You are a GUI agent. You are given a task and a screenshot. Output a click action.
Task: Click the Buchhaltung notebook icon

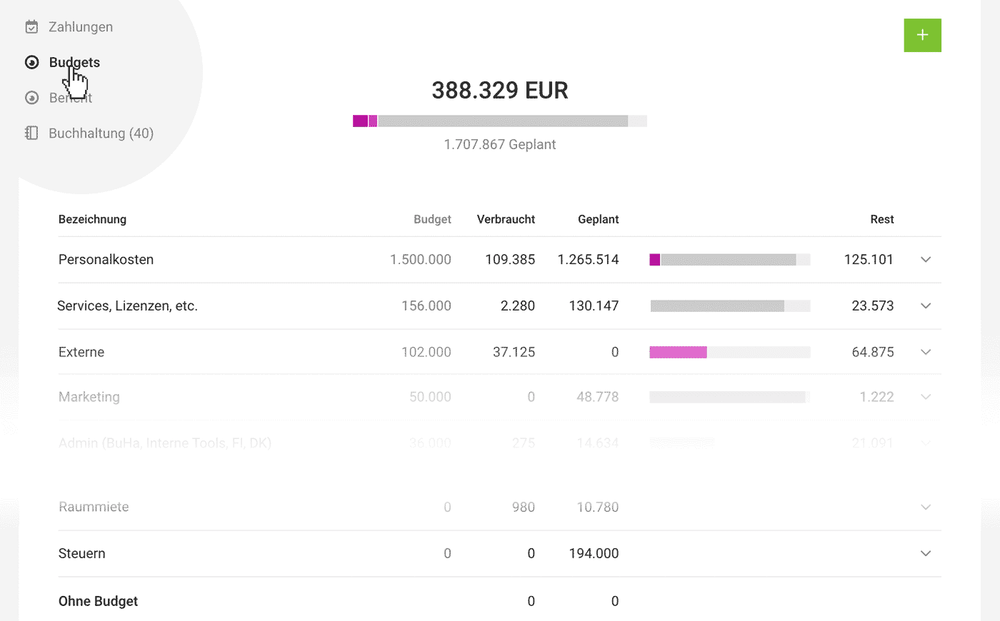click(x=31, y=133)
